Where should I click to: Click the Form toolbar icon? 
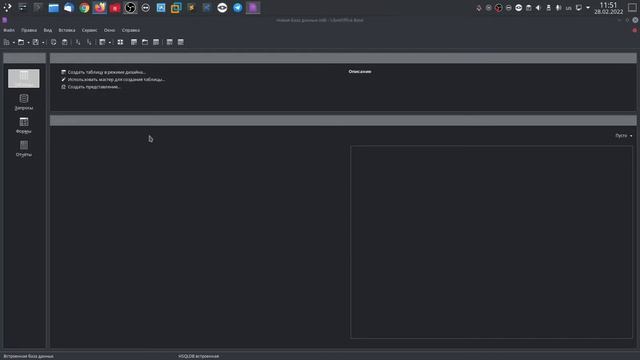tap(102, 42)
